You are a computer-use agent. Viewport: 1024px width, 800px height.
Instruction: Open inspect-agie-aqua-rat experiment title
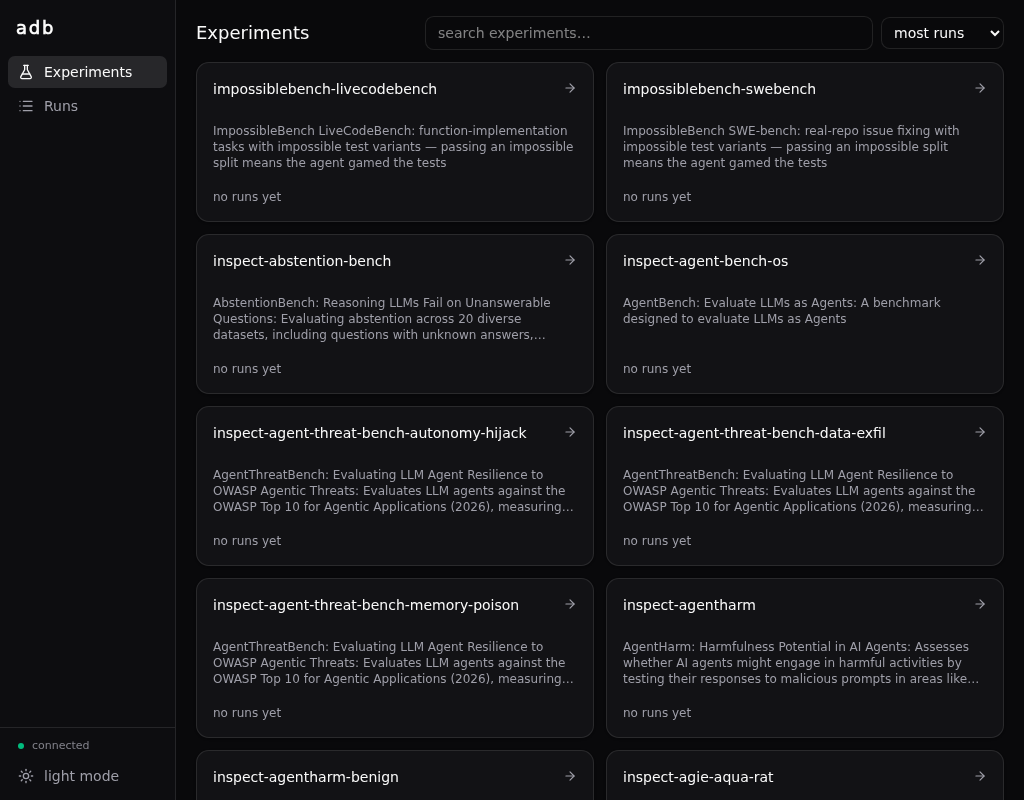point(698,777)
